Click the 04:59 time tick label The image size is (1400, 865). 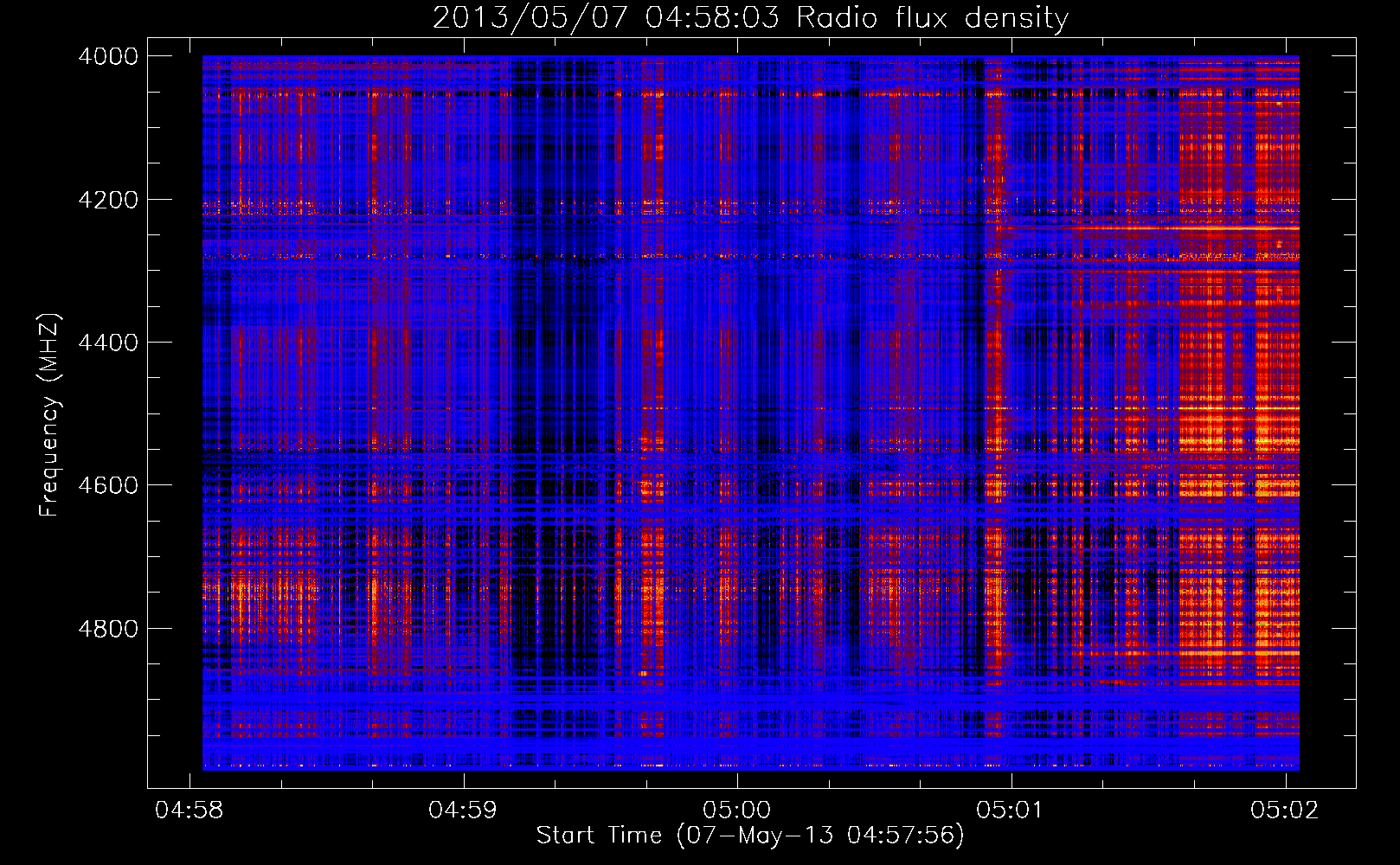[x=463, y=811]
